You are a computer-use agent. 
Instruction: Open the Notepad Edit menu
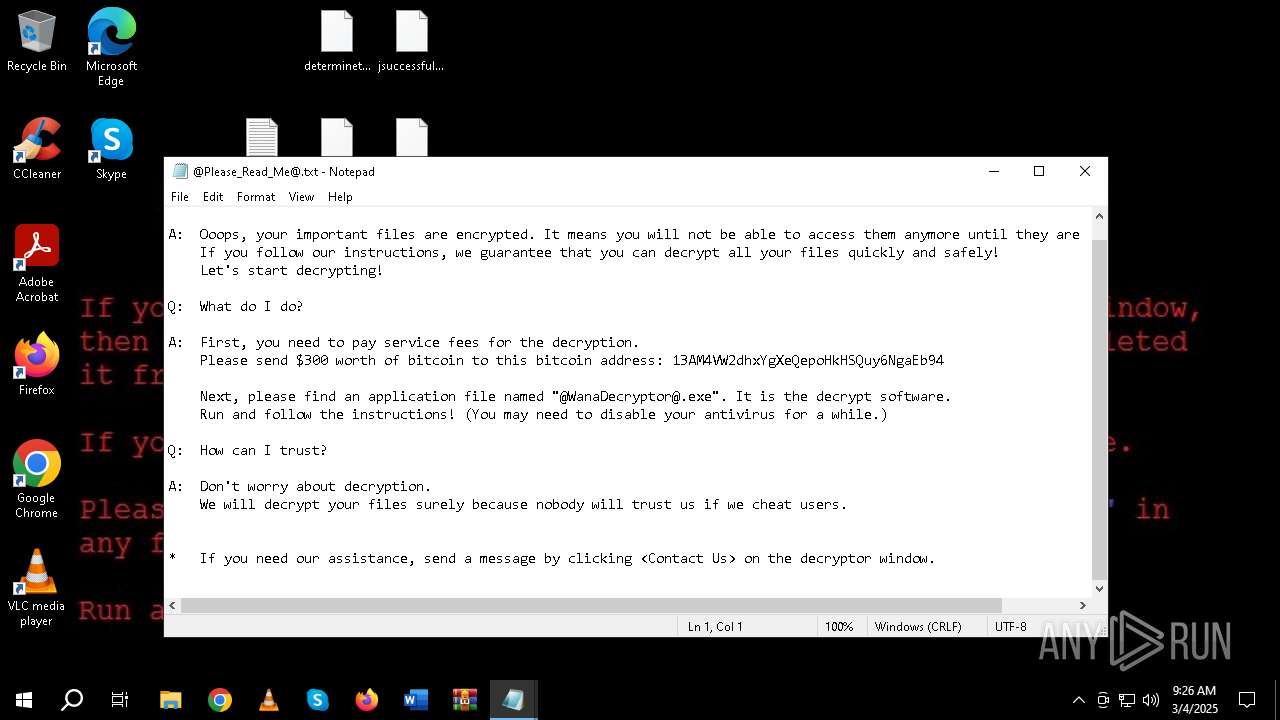coord(213,197)
